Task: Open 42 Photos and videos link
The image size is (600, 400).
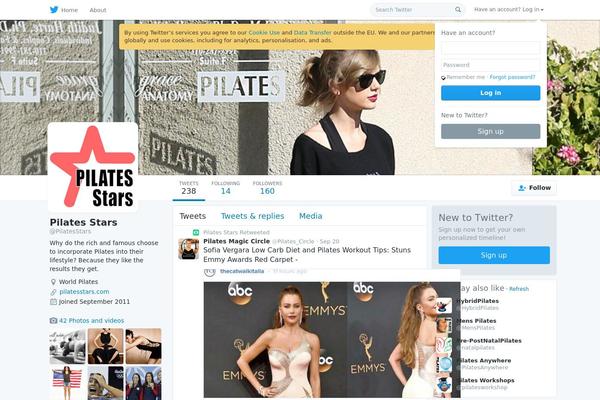Action: pyautogui.click(x=91, y=320)
